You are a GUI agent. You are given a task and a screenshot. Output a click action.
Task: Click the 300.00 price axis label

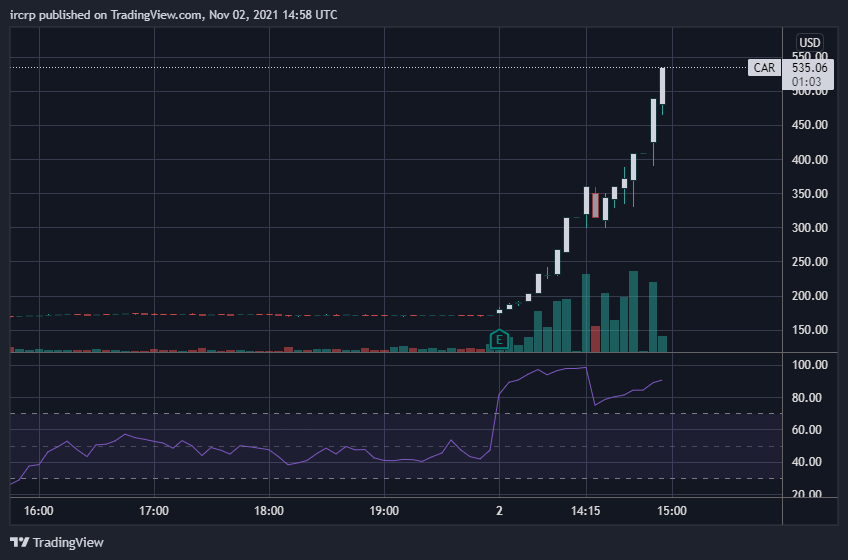coord(810,228)
